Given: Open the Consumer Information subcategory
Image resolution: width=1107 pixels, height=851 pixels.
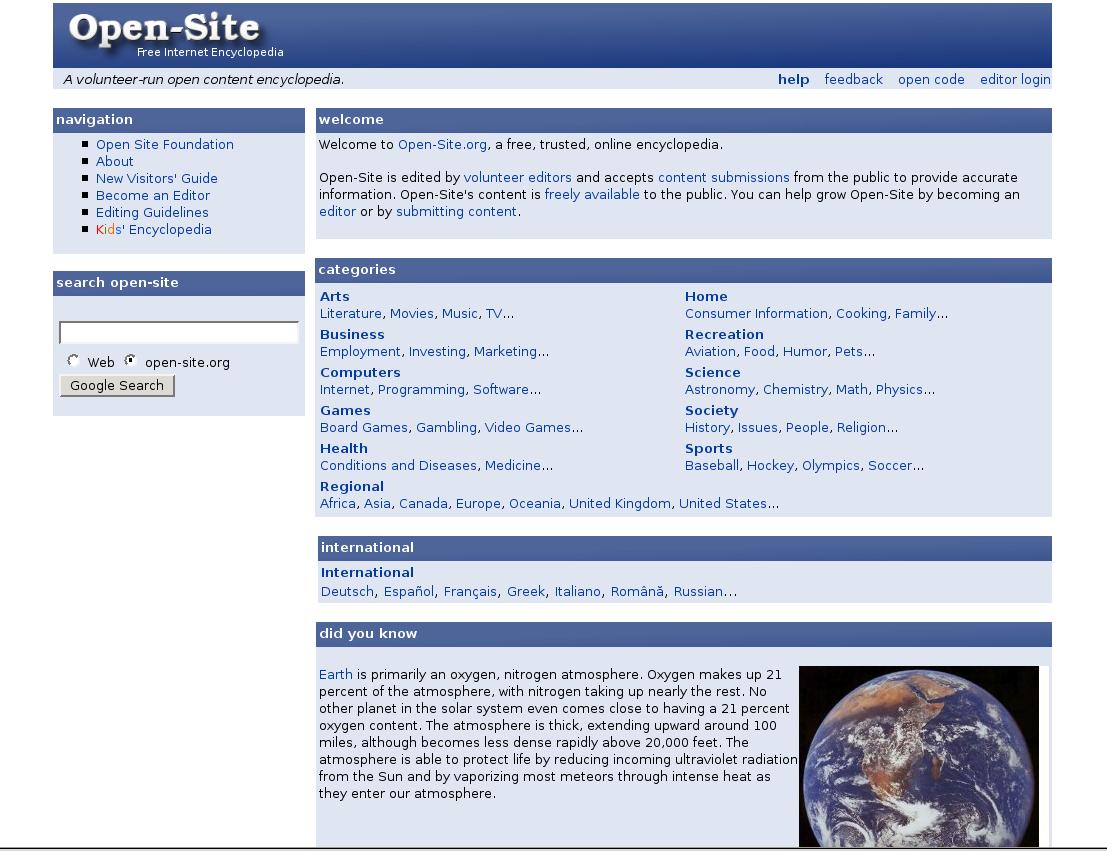Looking at the screenshot, I should [x=756, y=314].
